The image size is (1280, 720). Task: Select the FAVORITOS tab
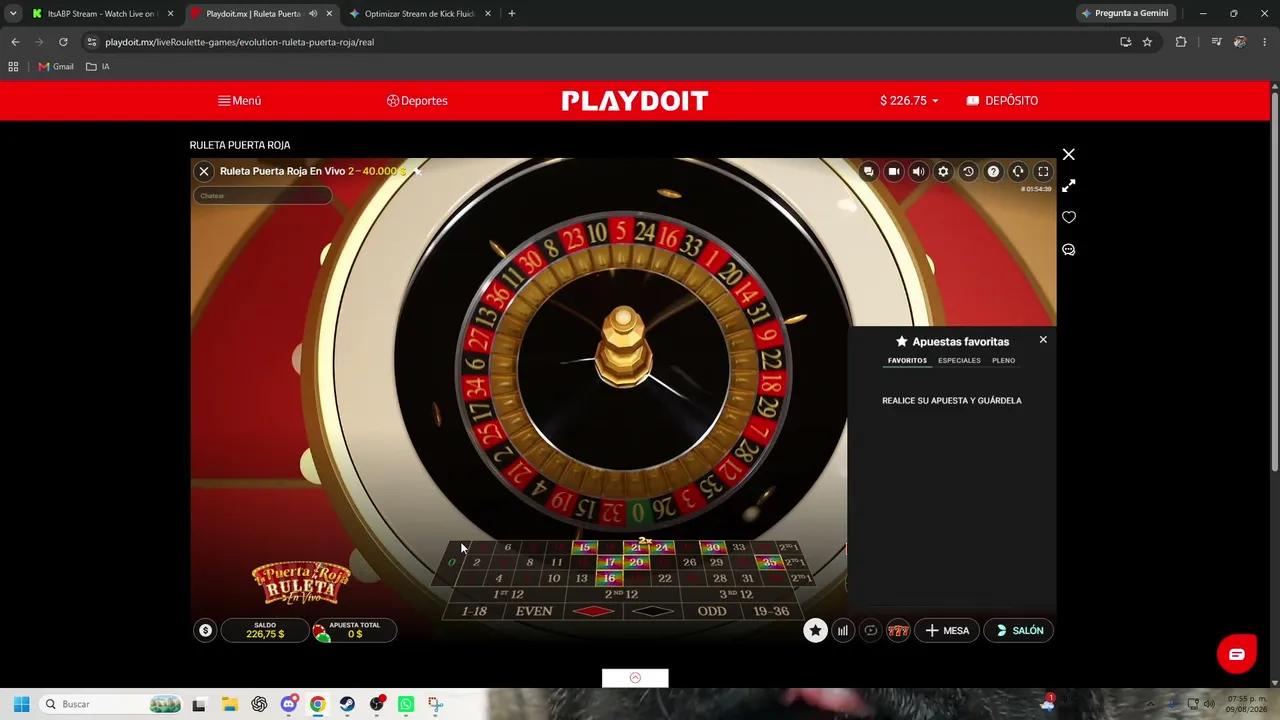point(907,361)
